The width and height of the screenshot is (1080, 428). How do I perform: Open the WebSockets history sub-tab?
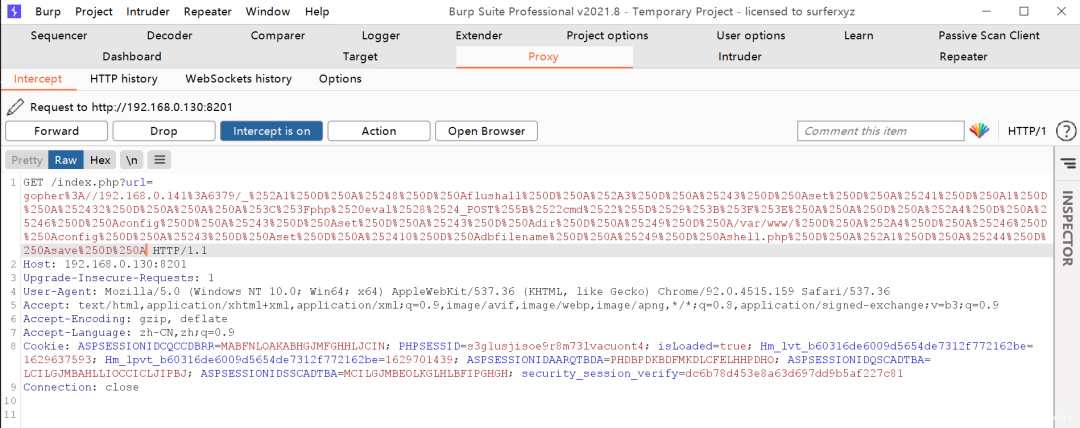click(x=238, y=79)
